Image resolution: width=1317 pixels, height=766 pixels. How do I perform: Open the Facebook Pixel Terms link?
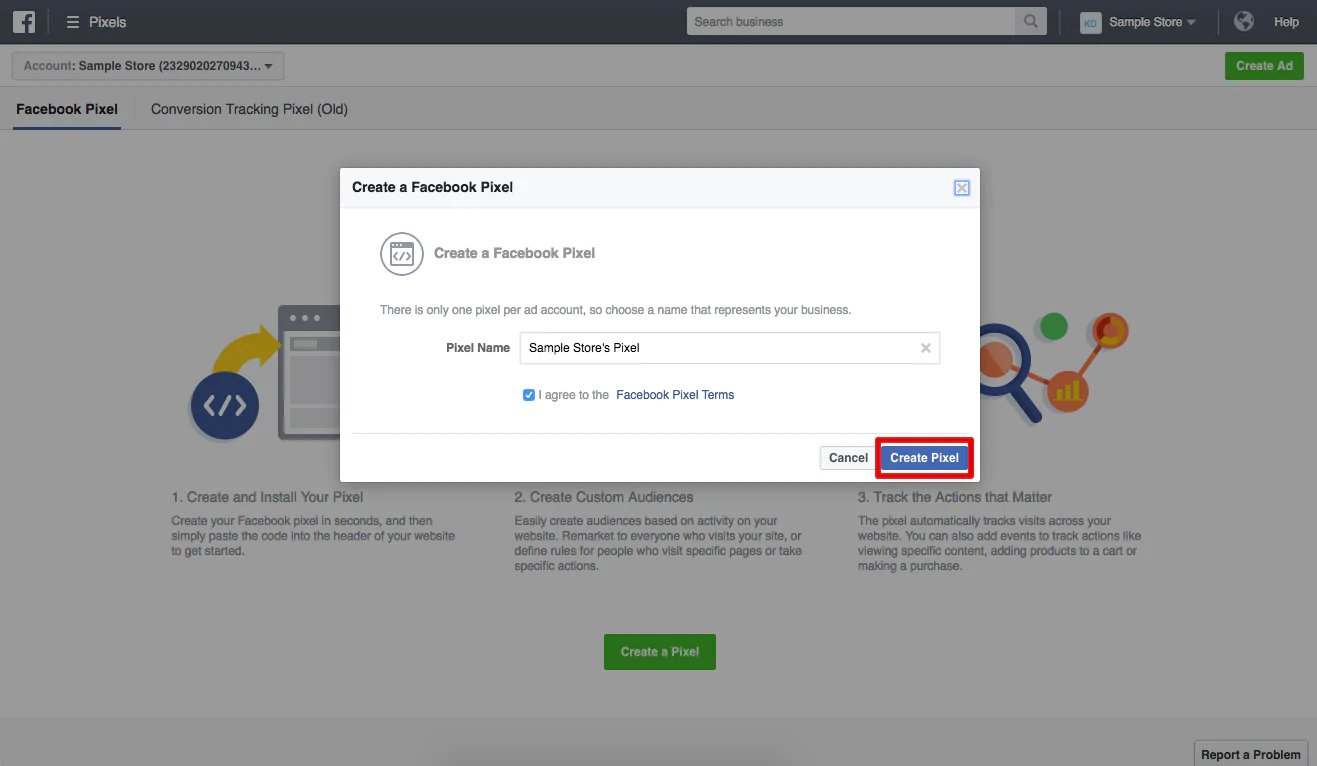tap(675, 395)
